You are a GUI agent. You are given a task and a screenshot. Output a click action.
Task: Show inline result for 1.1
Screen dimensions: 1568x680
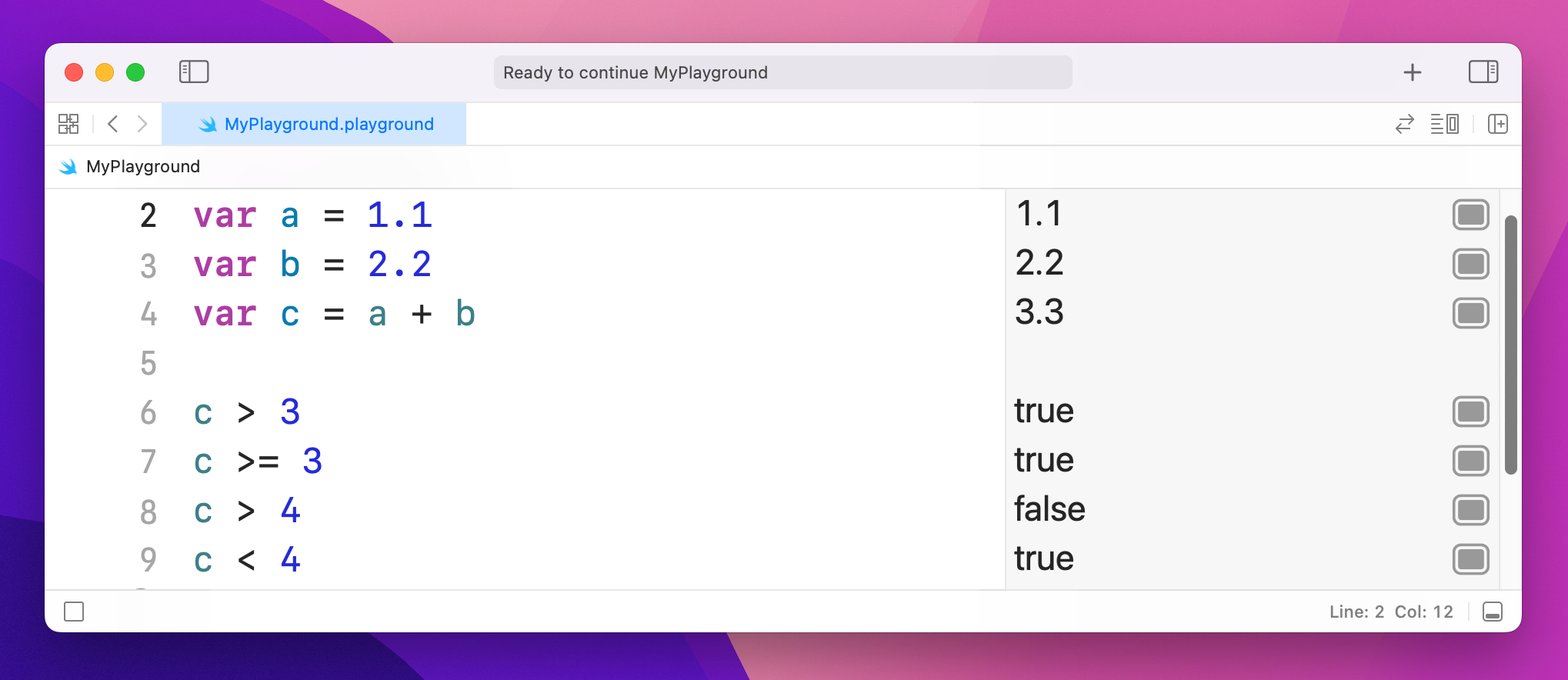1470,215
